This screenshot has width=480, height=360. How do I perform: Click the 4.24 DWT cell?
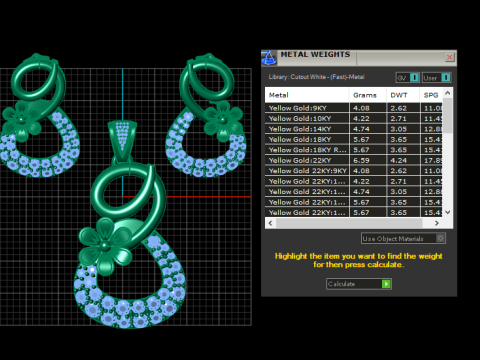click(403, 160)
